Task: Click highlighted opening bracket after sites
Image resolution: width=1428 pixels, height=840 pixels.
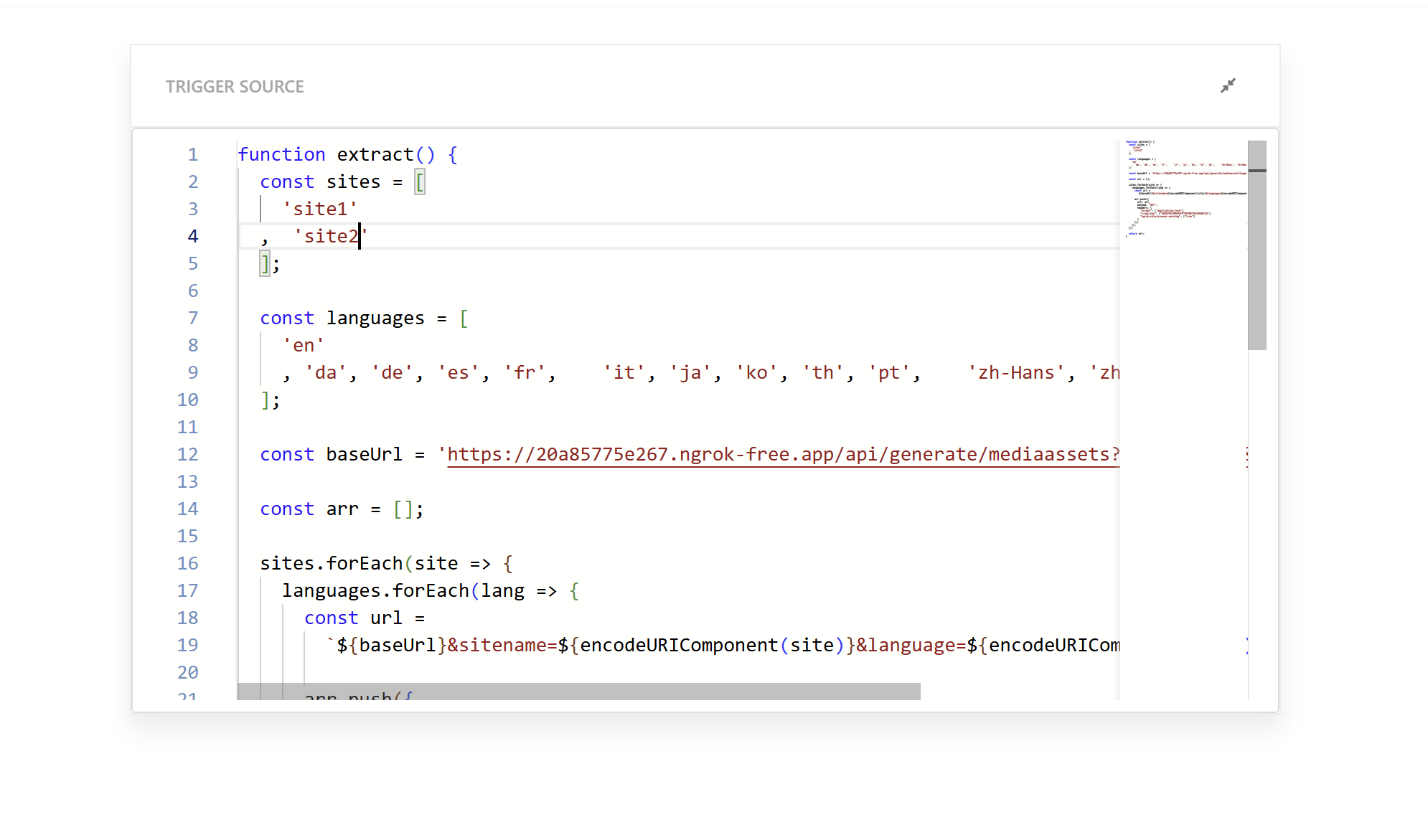Action: tap(420, 181)
